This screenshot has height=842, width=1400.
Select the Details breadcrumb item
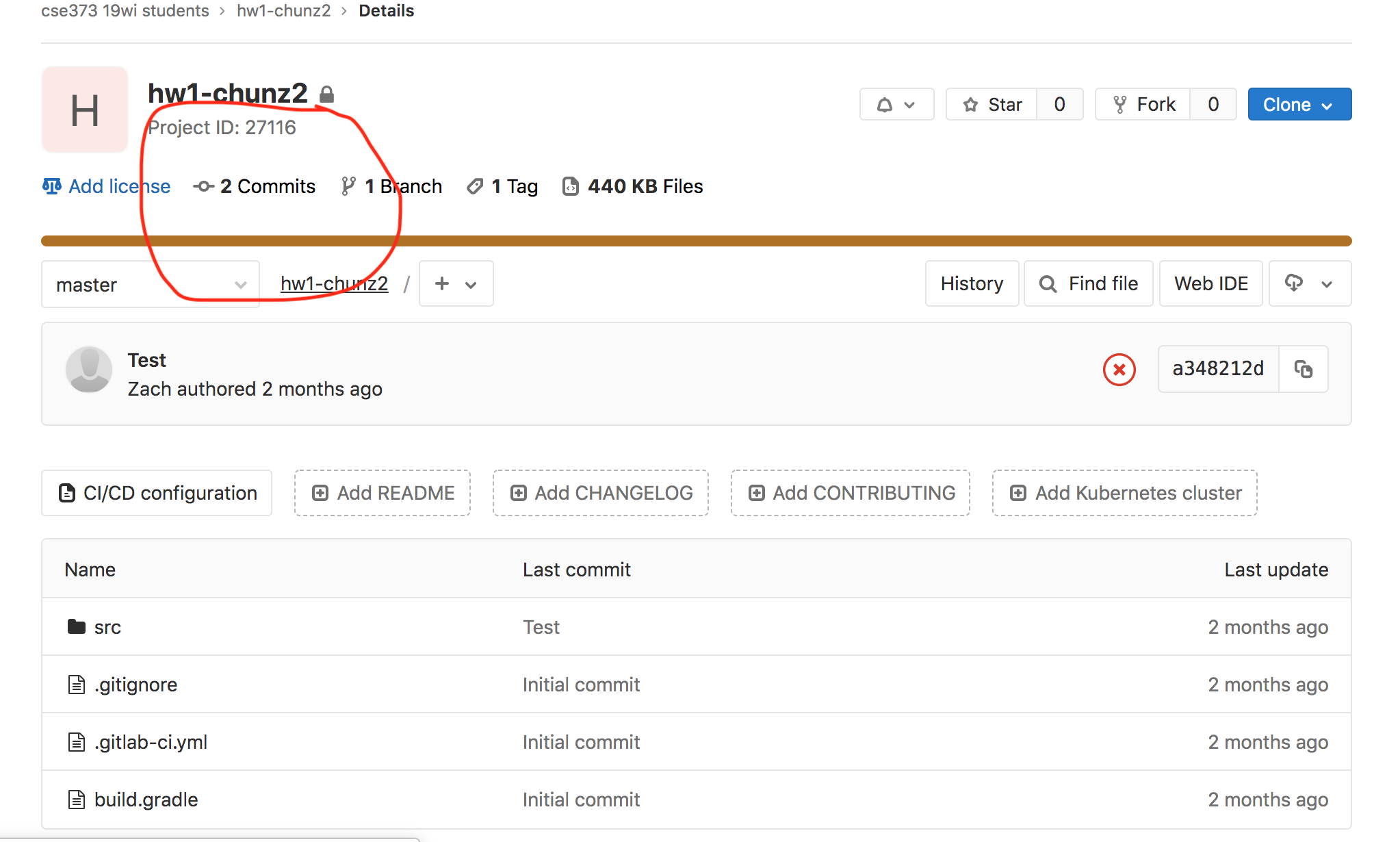click(x=387, y=10)
